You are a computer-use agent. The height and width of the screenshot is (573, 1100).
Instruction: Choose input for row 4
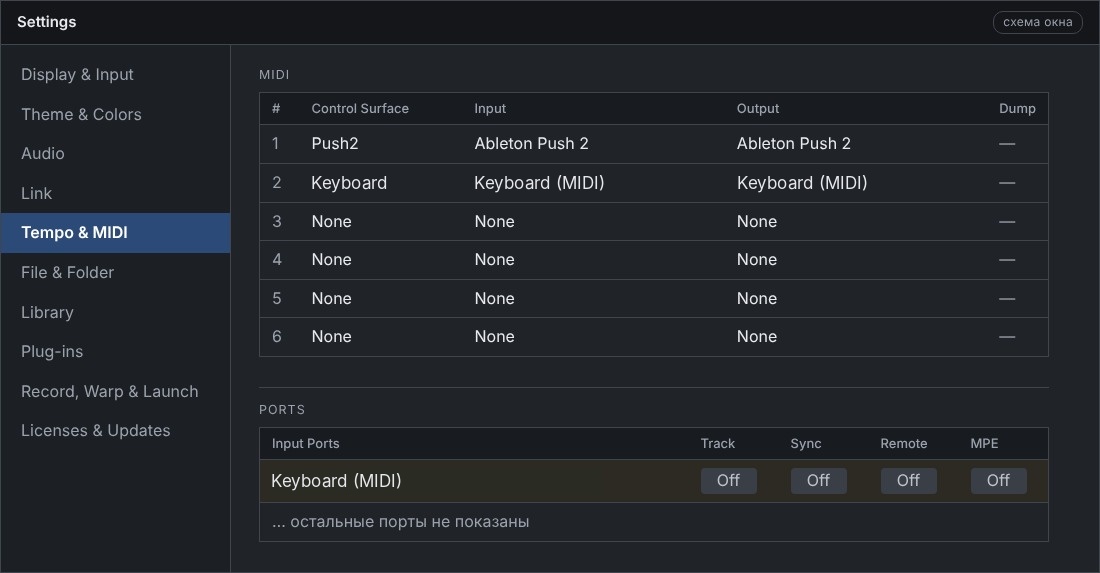pyautogui.click(x=495, y=259)
